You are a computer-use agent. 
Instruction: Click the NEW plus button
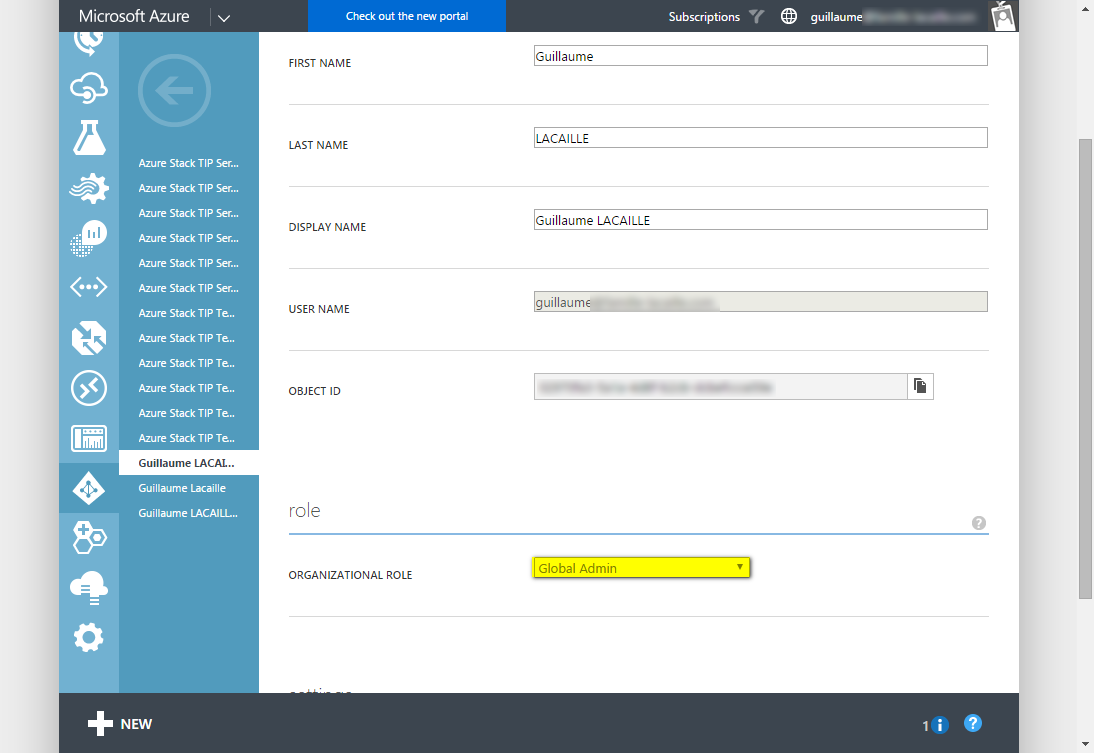[x=120, y=724]
